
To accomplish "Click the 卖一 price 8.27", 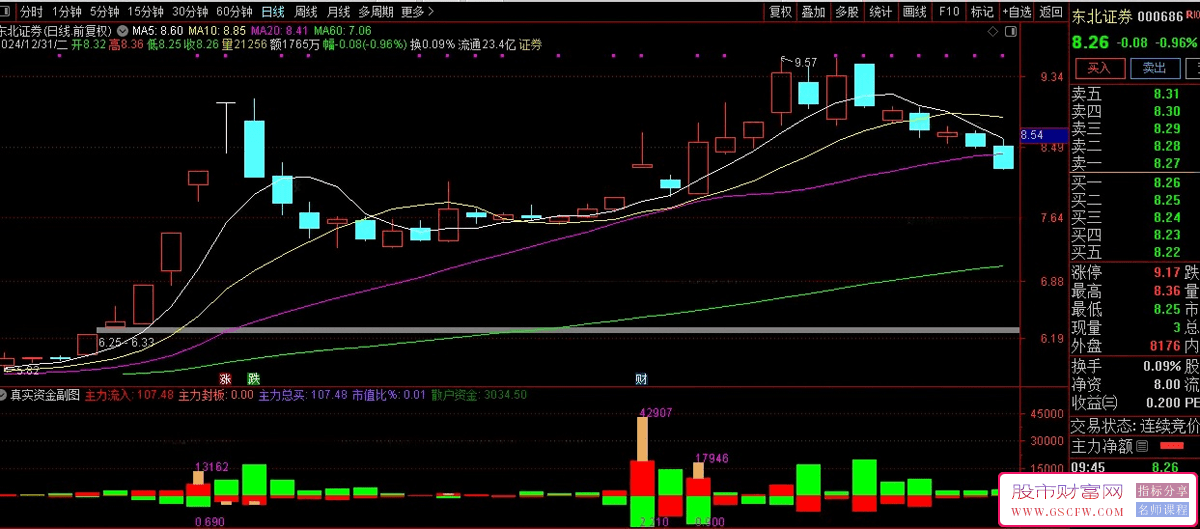I will click(1167, 163).
